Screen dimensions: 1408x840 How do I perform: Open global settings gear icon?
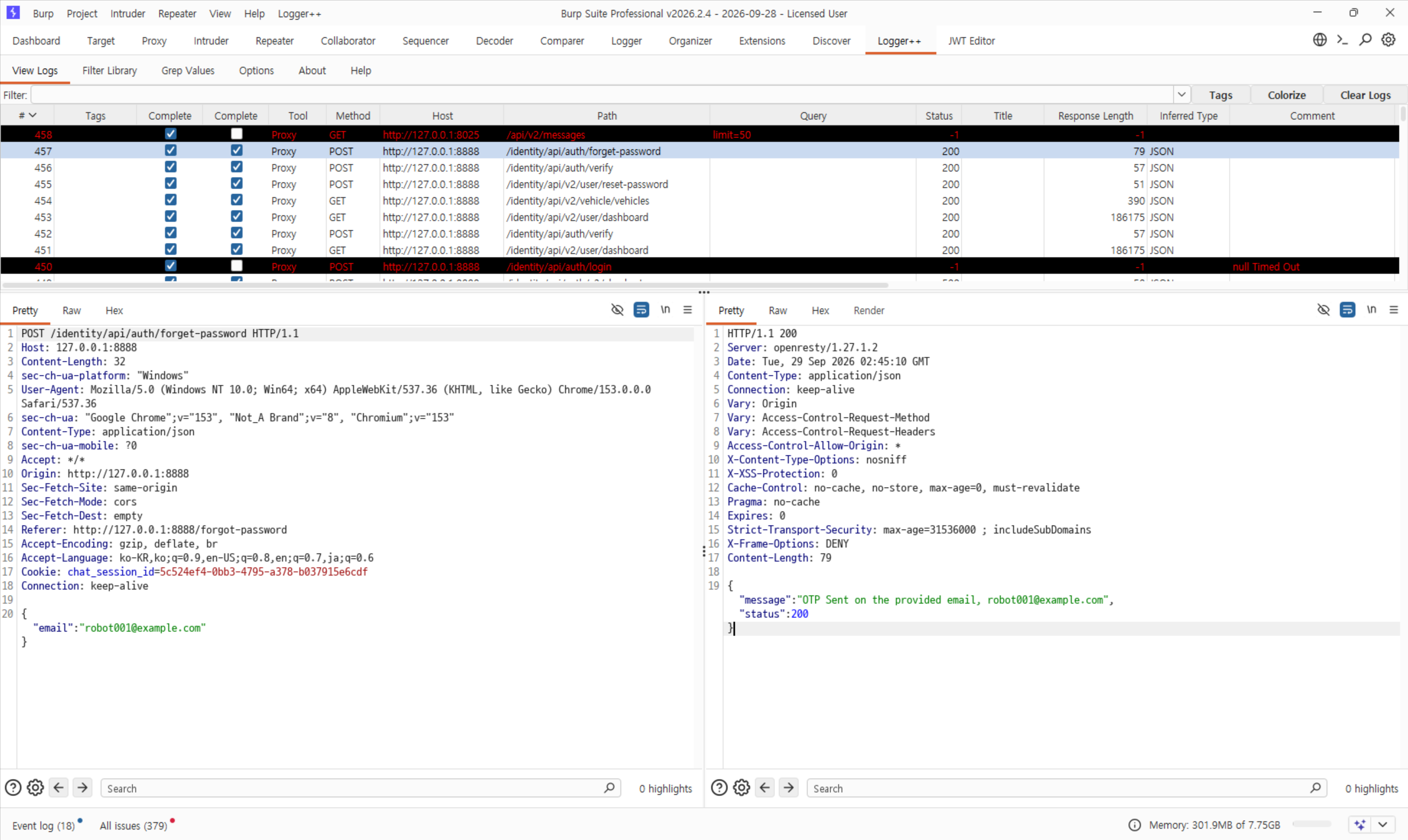[1388, 40]
